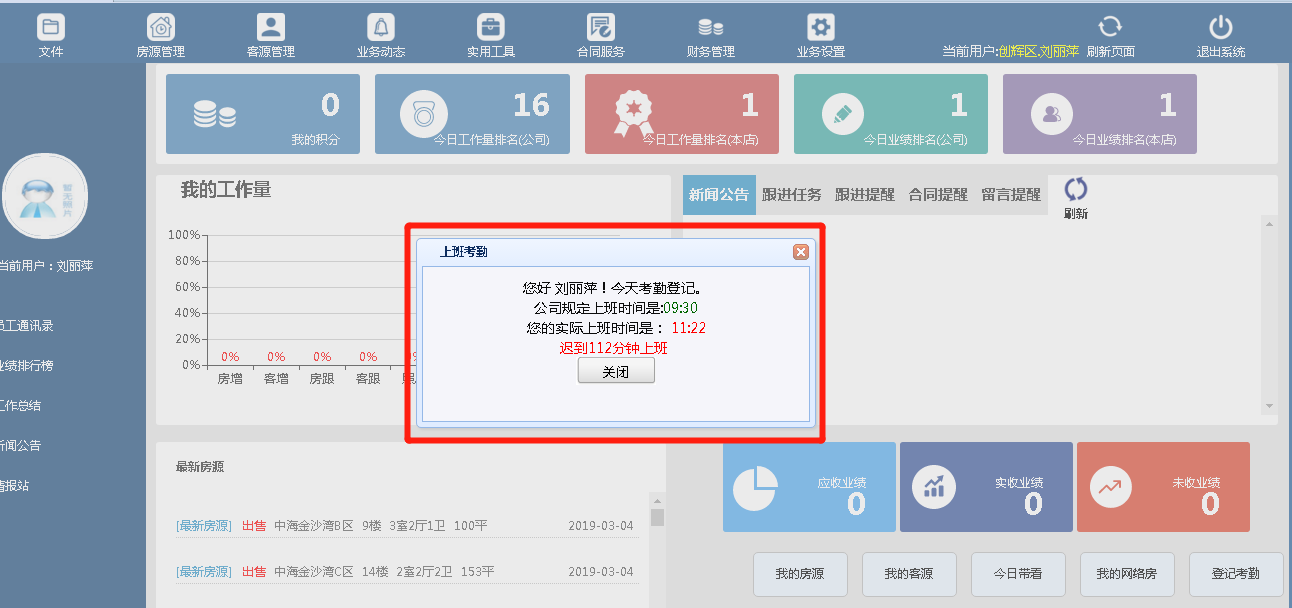Click the 登记考勤 button
1292x608 pixels.
[x=1235, y=574]
